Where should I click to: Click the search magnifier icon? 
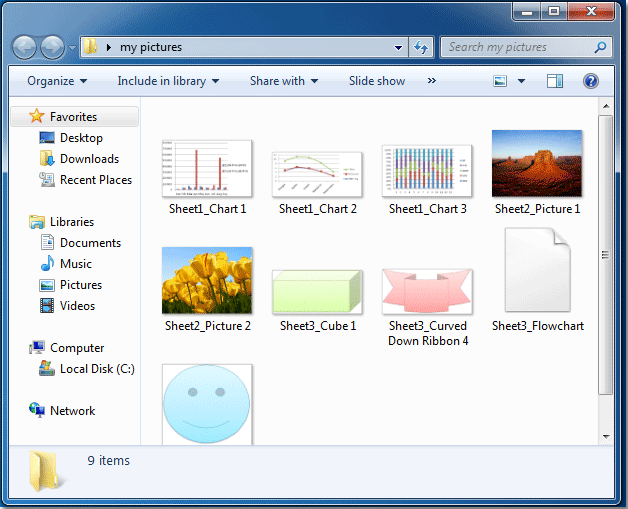[600, 47]
